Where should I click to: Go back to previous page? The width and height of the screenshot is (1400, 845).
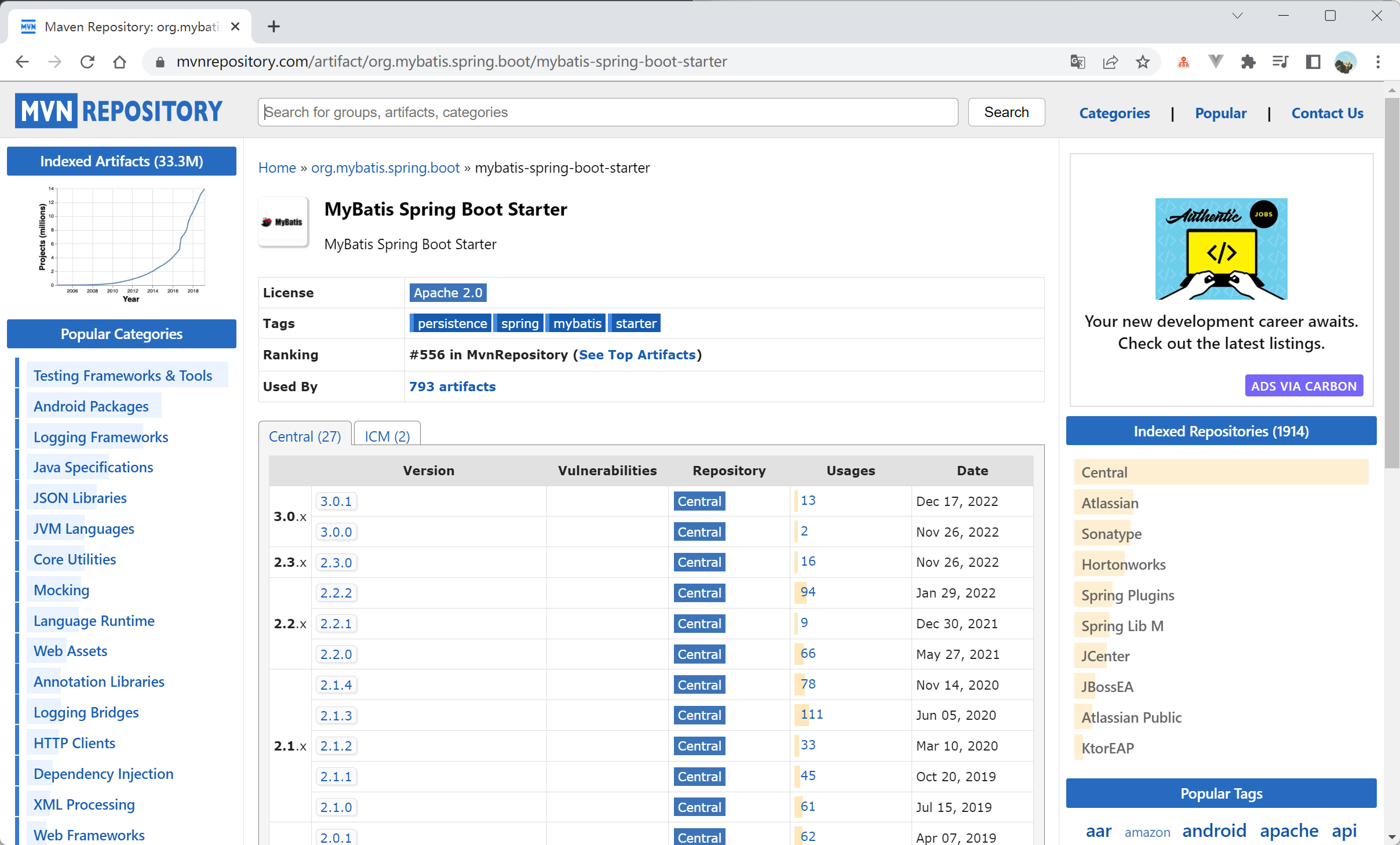(22, 61)
